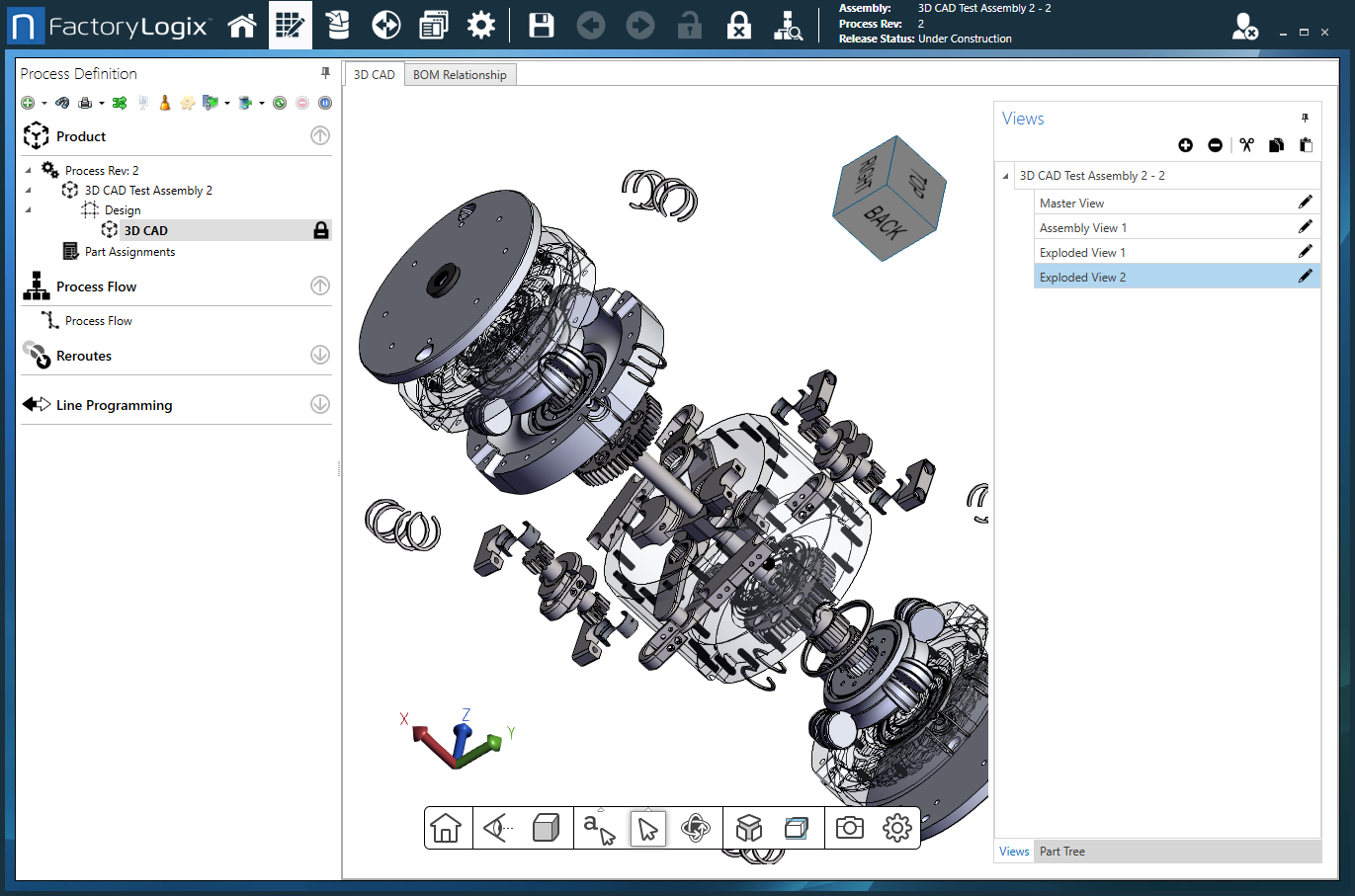
Task: Expand the Reroutes section arrow
Action: (x=320, y=355)
